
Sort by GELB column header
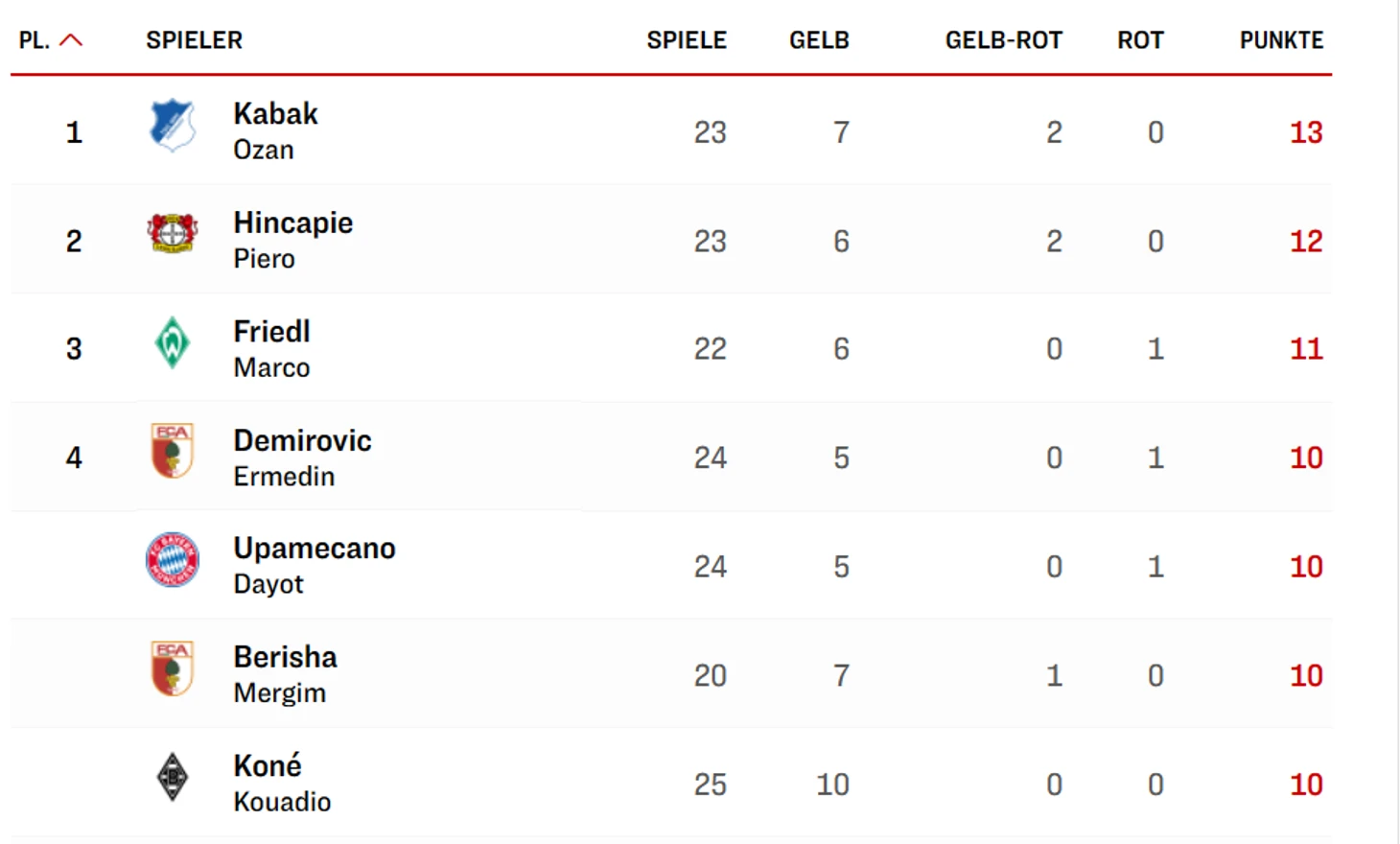(x=819, y=40)
